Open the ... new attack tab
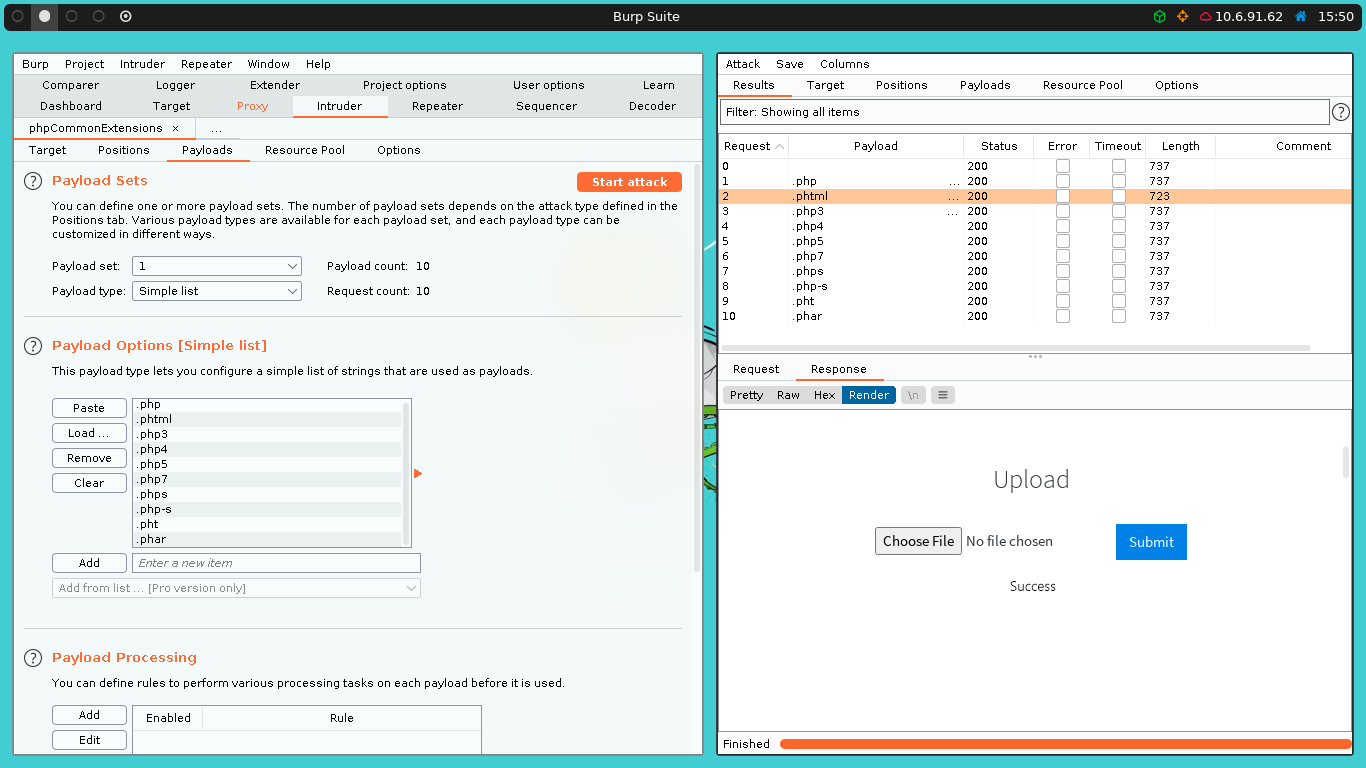This screenshot has width=1366, height=768. [x=216, y=129]
